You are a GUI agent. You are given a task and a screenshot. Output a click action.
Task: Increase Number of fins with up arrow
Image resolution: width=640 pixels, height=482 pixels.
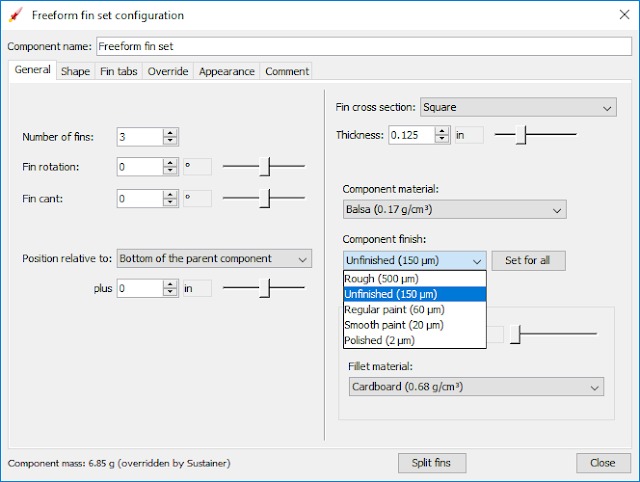170,133
